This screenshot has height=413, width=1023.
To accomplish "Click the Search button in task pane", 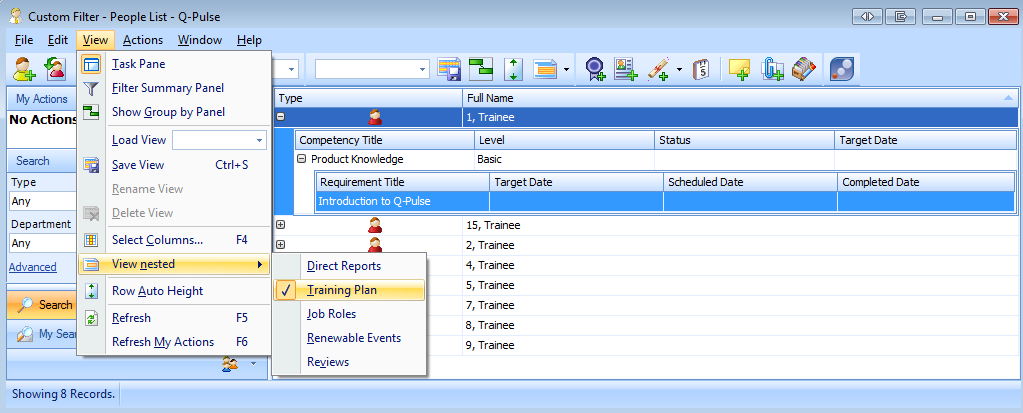I will [x=42, y=305].
